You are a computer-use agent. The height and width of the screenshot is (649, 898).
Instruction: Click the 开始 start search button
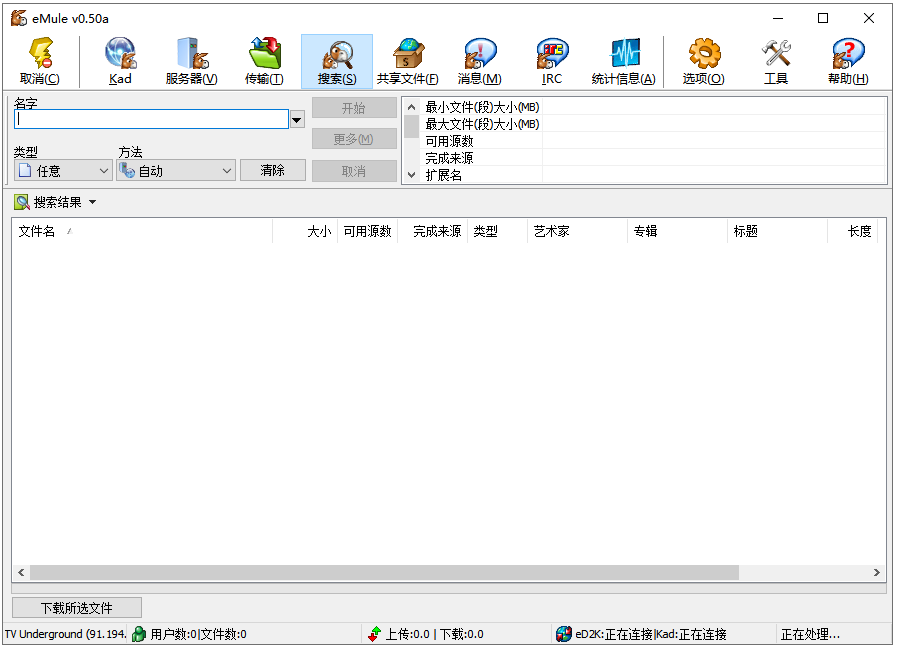pos(354,108)
